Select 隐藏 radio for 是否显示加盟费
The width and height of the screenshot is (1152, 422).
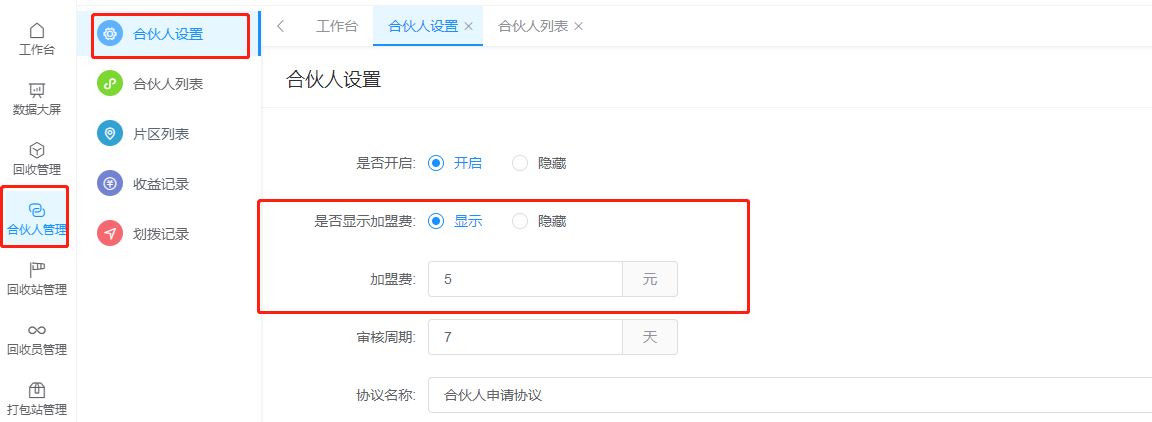click(520, 221)
